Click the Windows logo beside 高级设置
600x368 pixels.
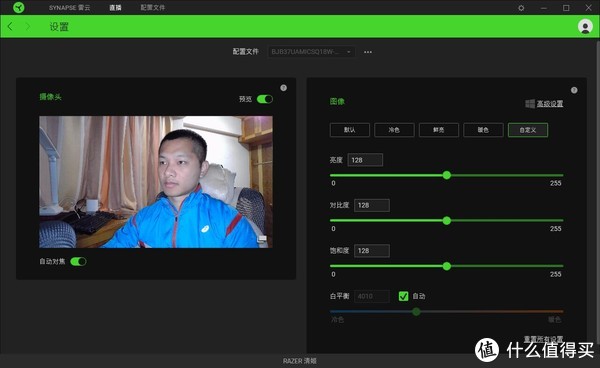[x=530, y=104]
